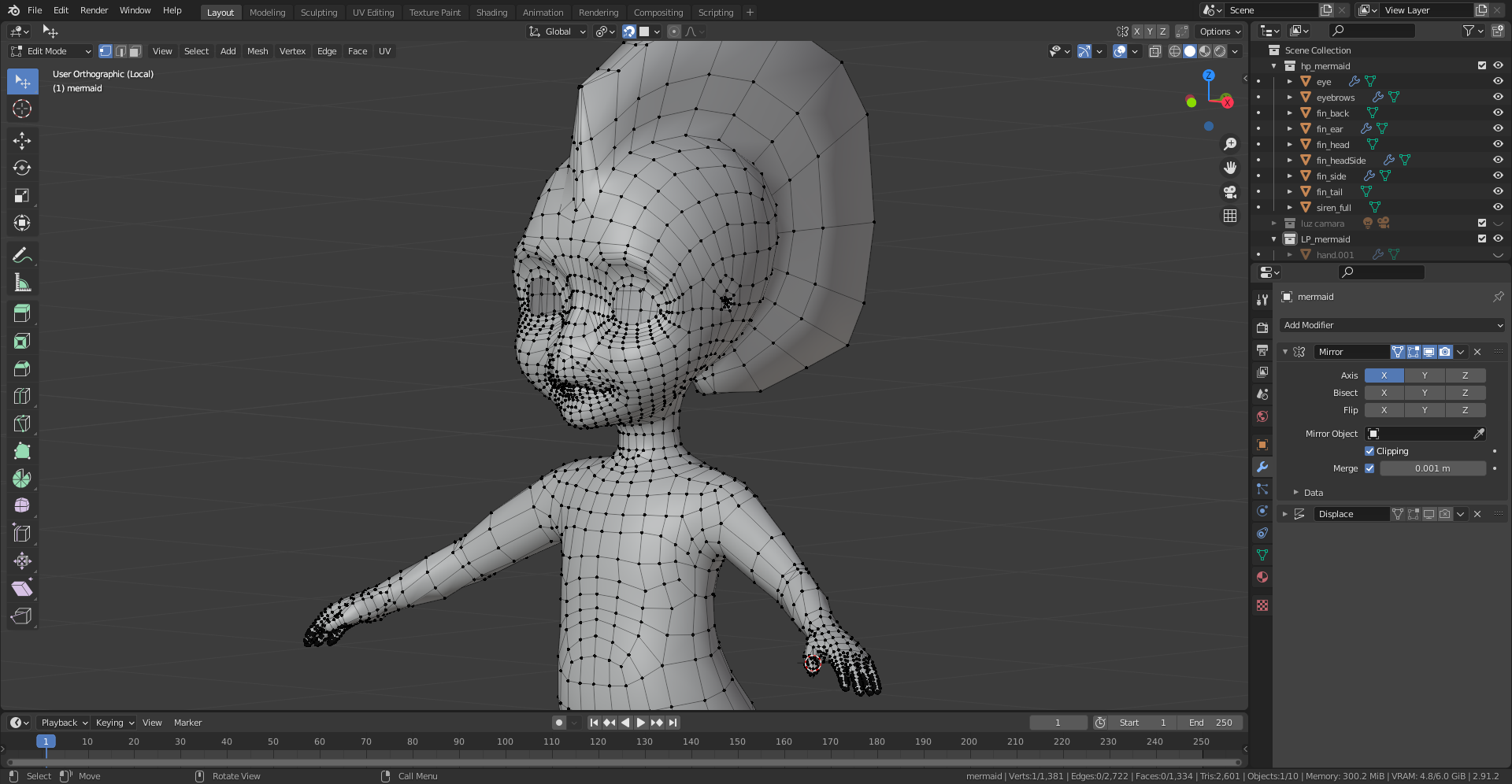Select the Extrude Region tool
The image size is (1512, 784).
[22, 313]
